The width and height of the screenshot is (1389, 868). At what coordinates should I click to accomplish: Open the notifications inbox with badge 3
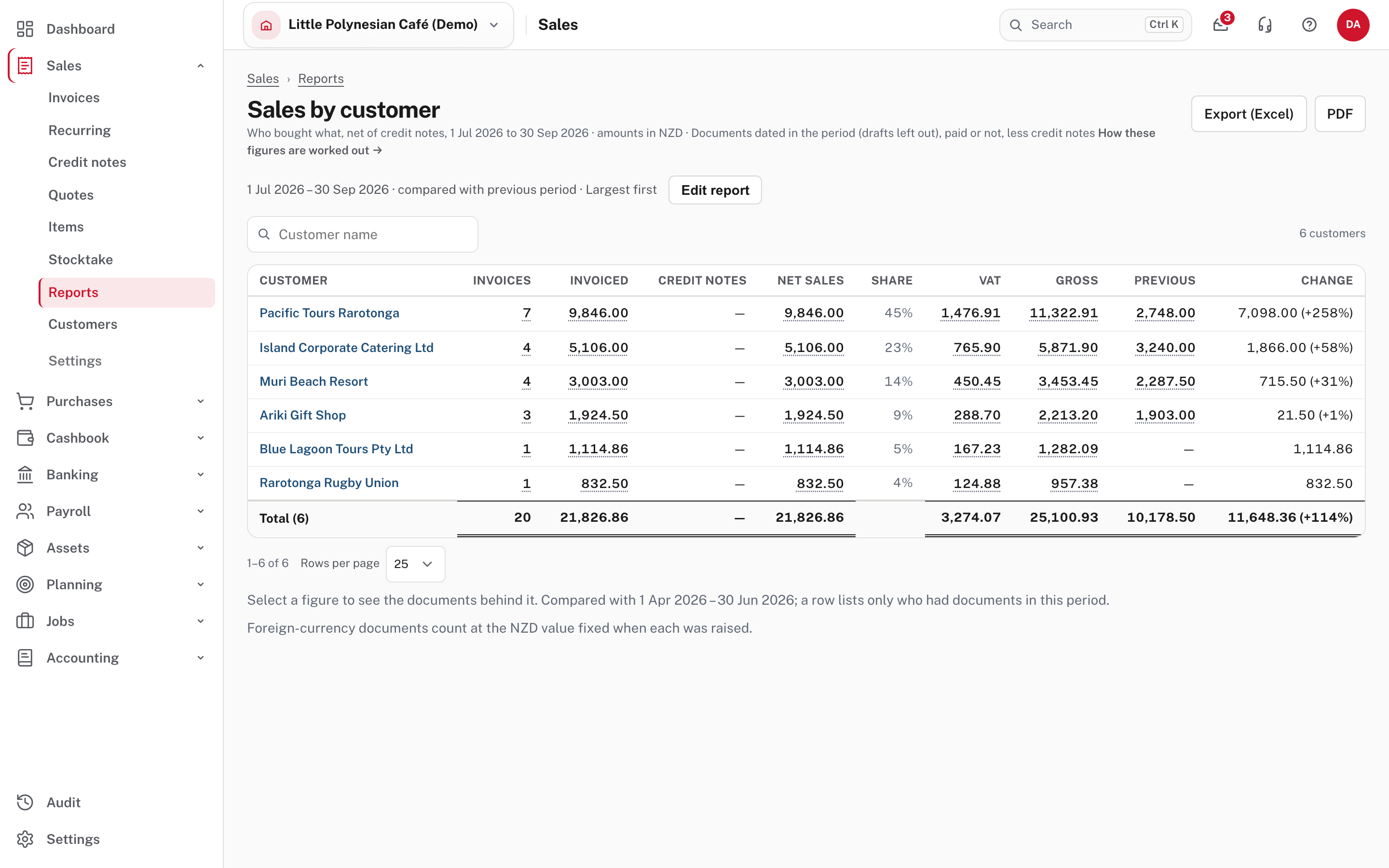pyautogui.click(x=1221, y=25)
